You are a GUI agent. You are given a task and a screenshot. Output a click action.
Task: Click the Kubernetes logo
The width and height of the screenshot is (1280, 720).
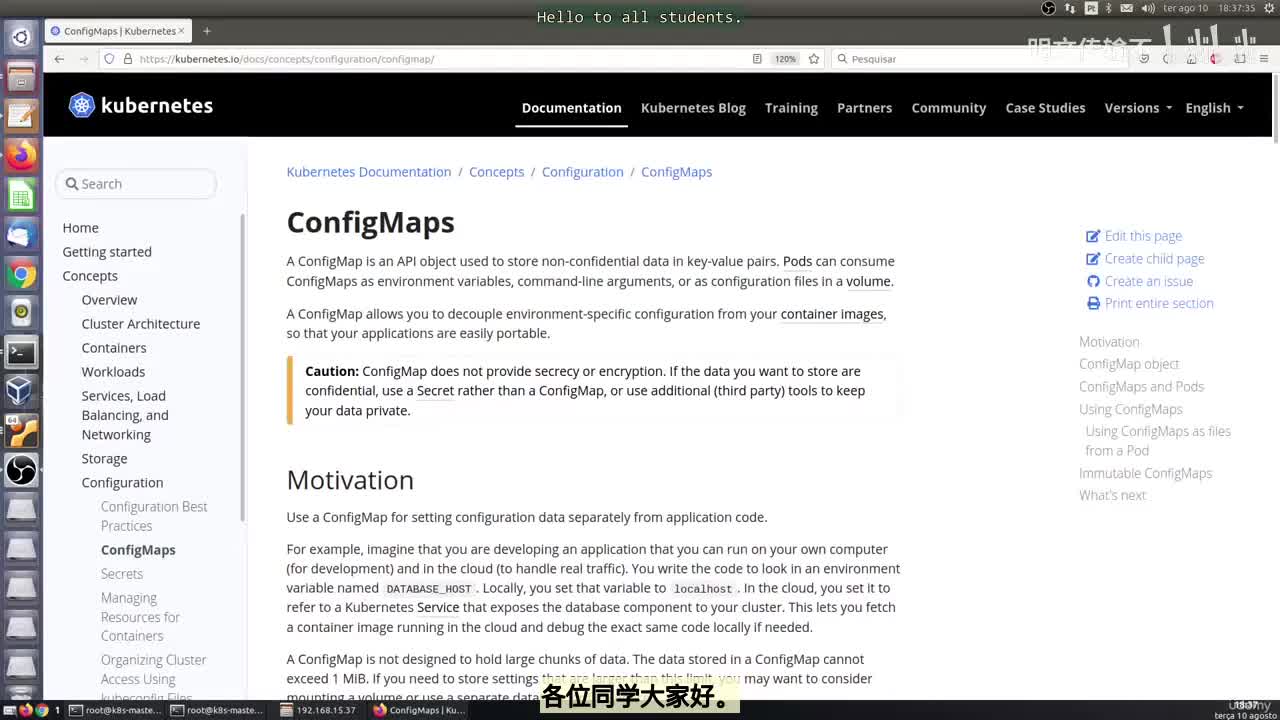click(x=141, y=105)
